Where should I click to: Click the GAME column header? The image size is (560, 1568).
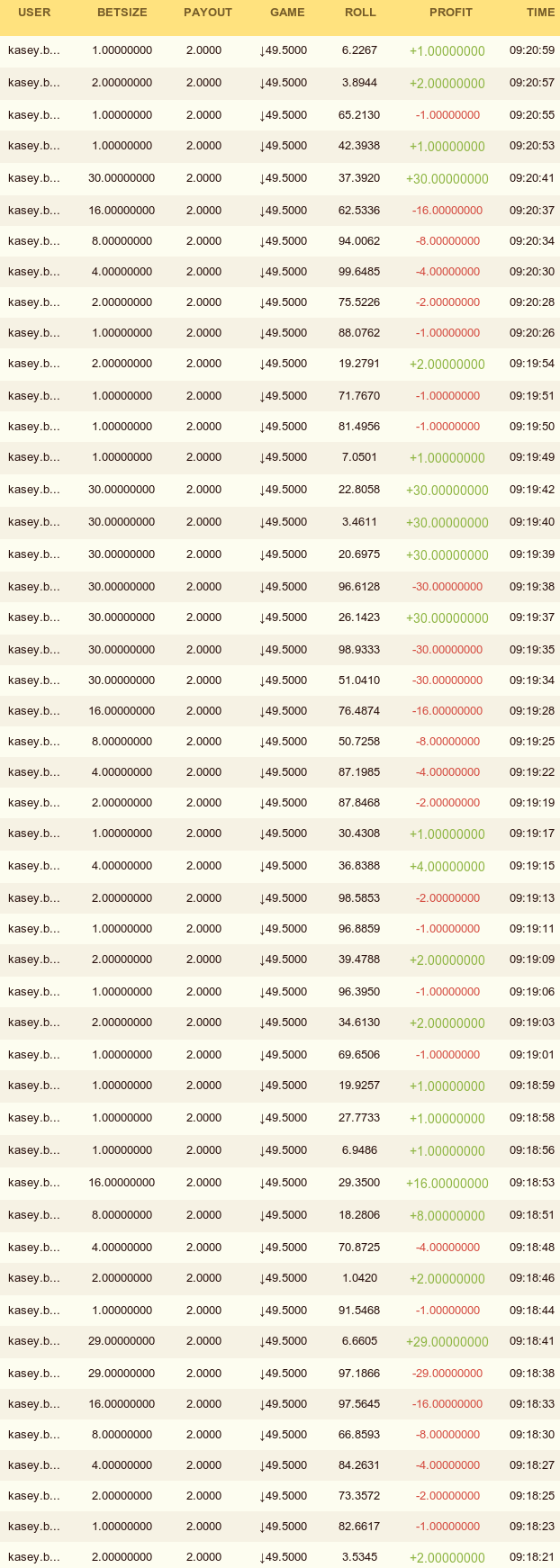coord(287,13)
